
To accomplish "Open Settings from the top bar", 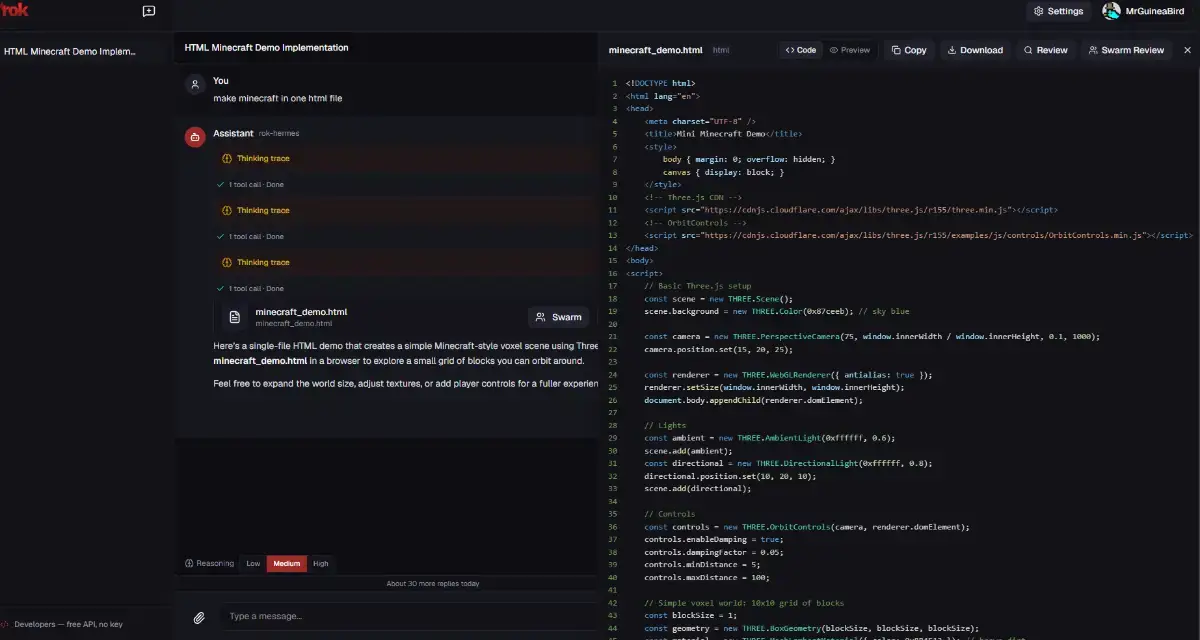I will (x=1058, y=11).
